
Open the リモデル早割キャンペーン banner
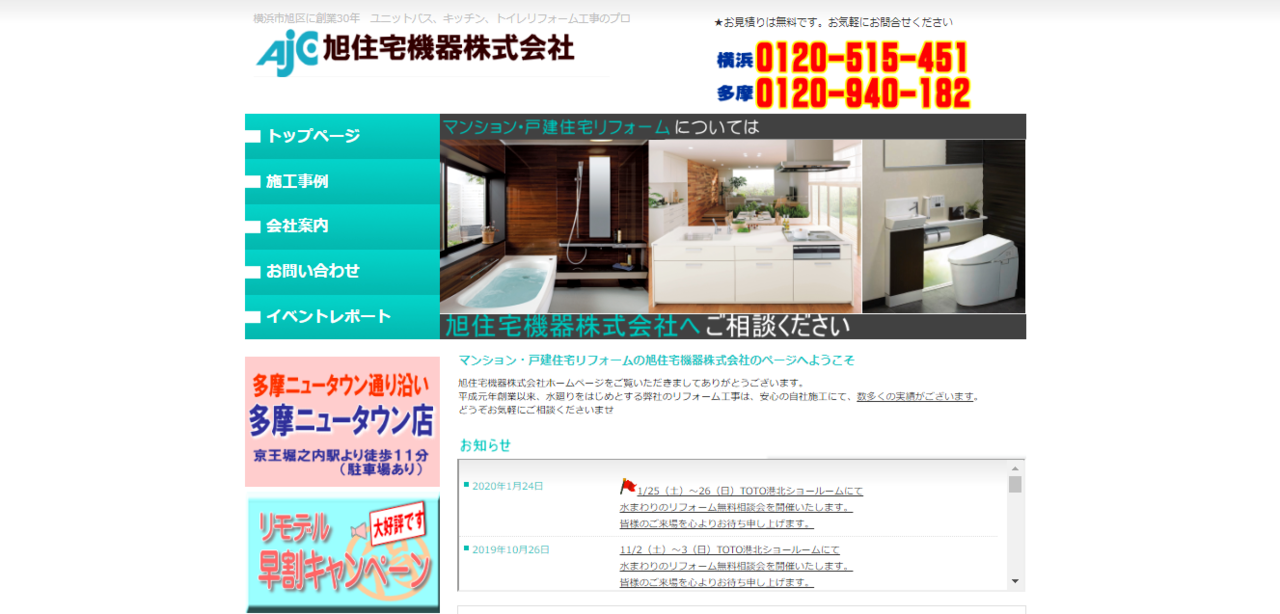coord(342,553)
